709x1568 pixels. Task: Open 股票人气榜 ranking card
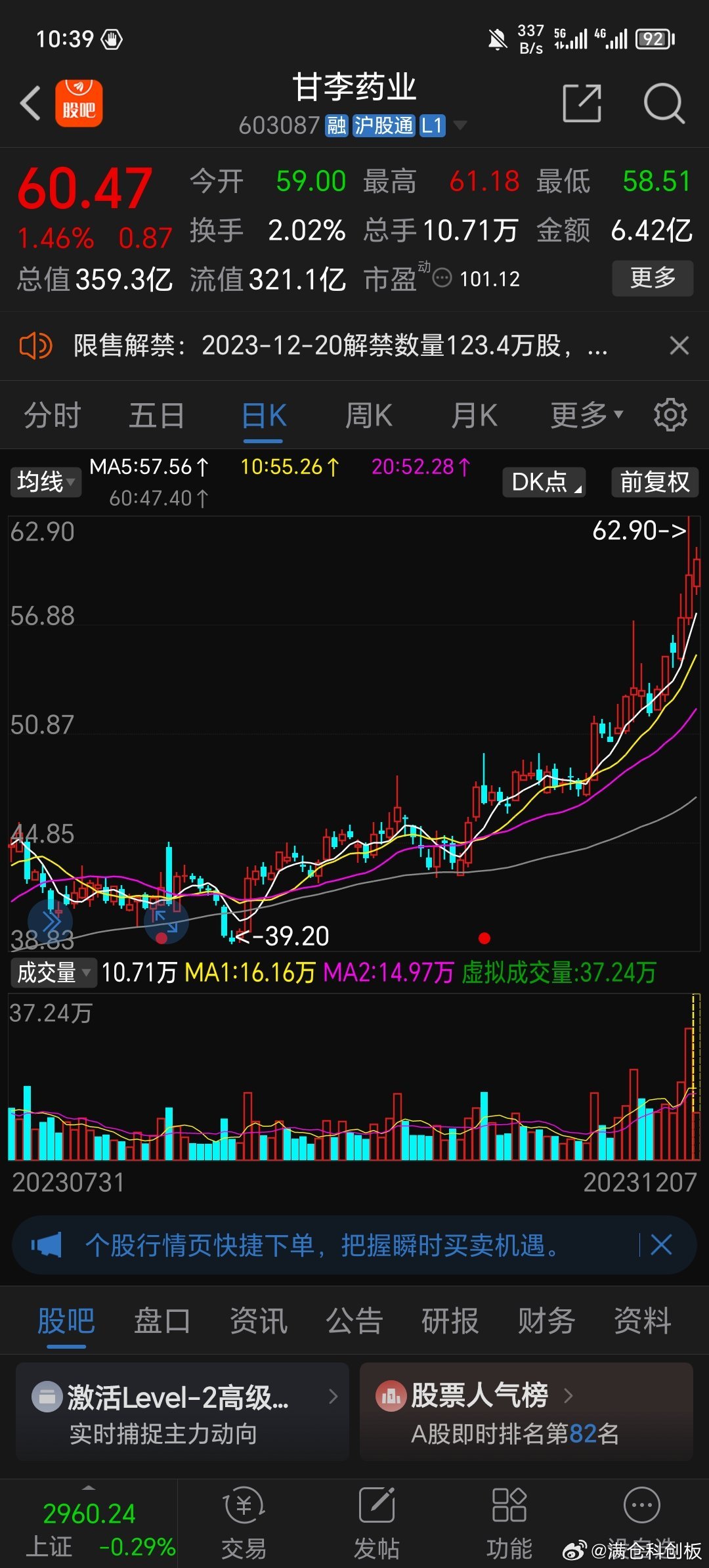click(x=526, y=1410)
